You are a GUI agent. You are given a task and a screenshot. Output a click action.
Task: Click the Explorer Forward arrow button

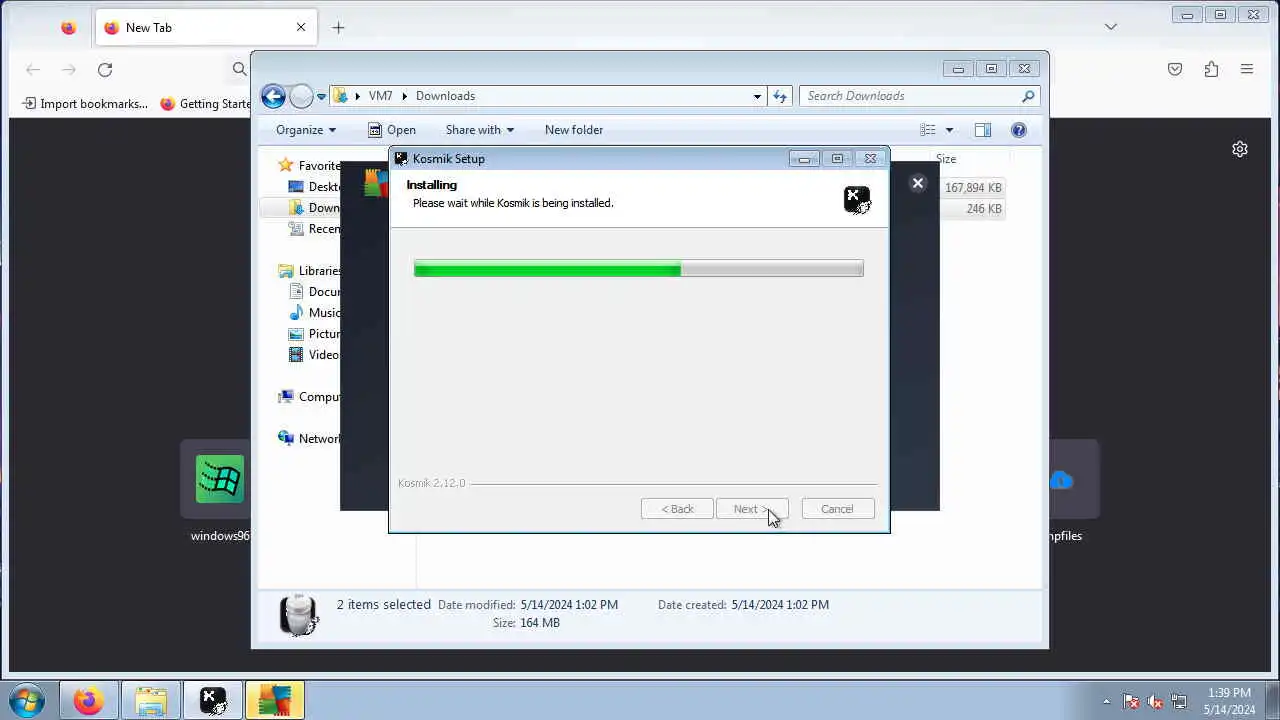301,96
